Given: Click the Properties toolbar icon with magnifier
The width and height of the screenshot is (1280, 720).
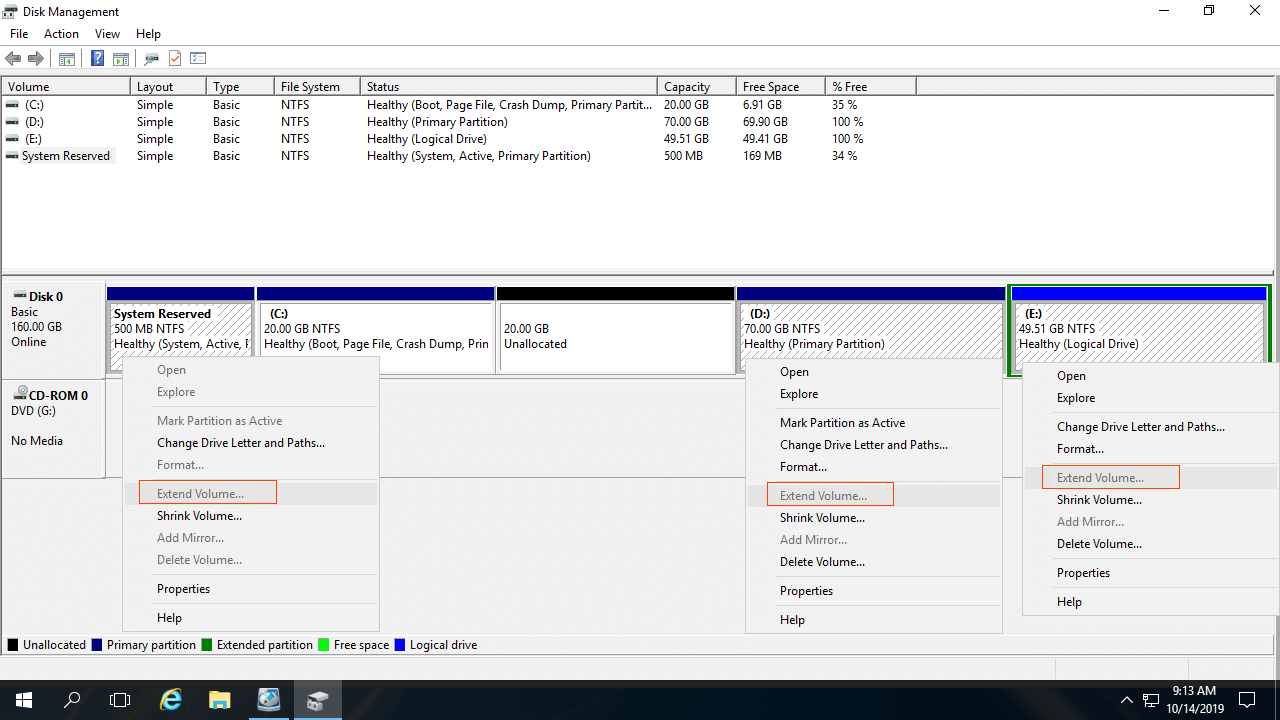Looking at the screenshot, I should (151, 58).
